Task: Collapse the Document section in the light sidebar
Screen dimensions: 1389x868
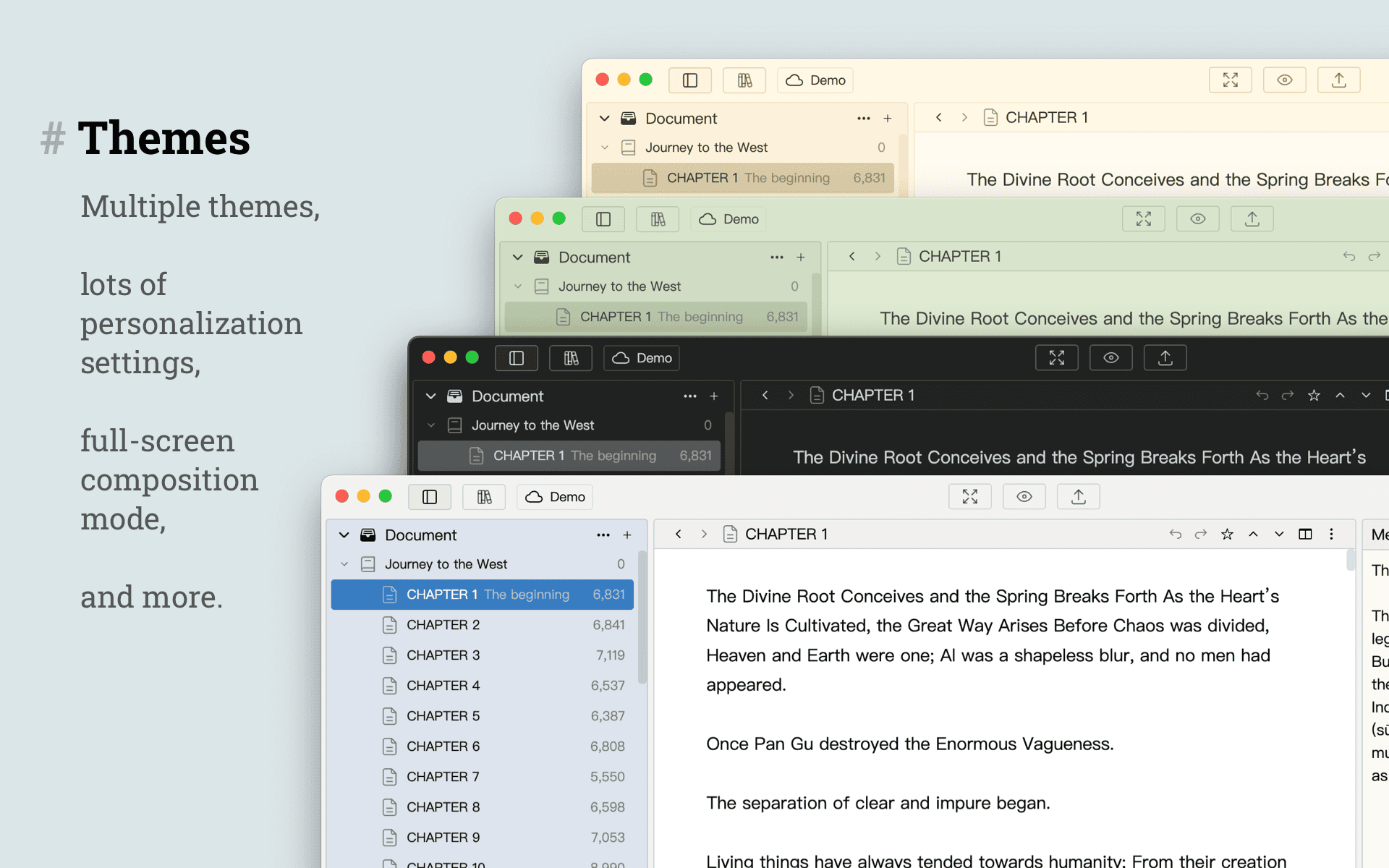Action: pos(344,535)
